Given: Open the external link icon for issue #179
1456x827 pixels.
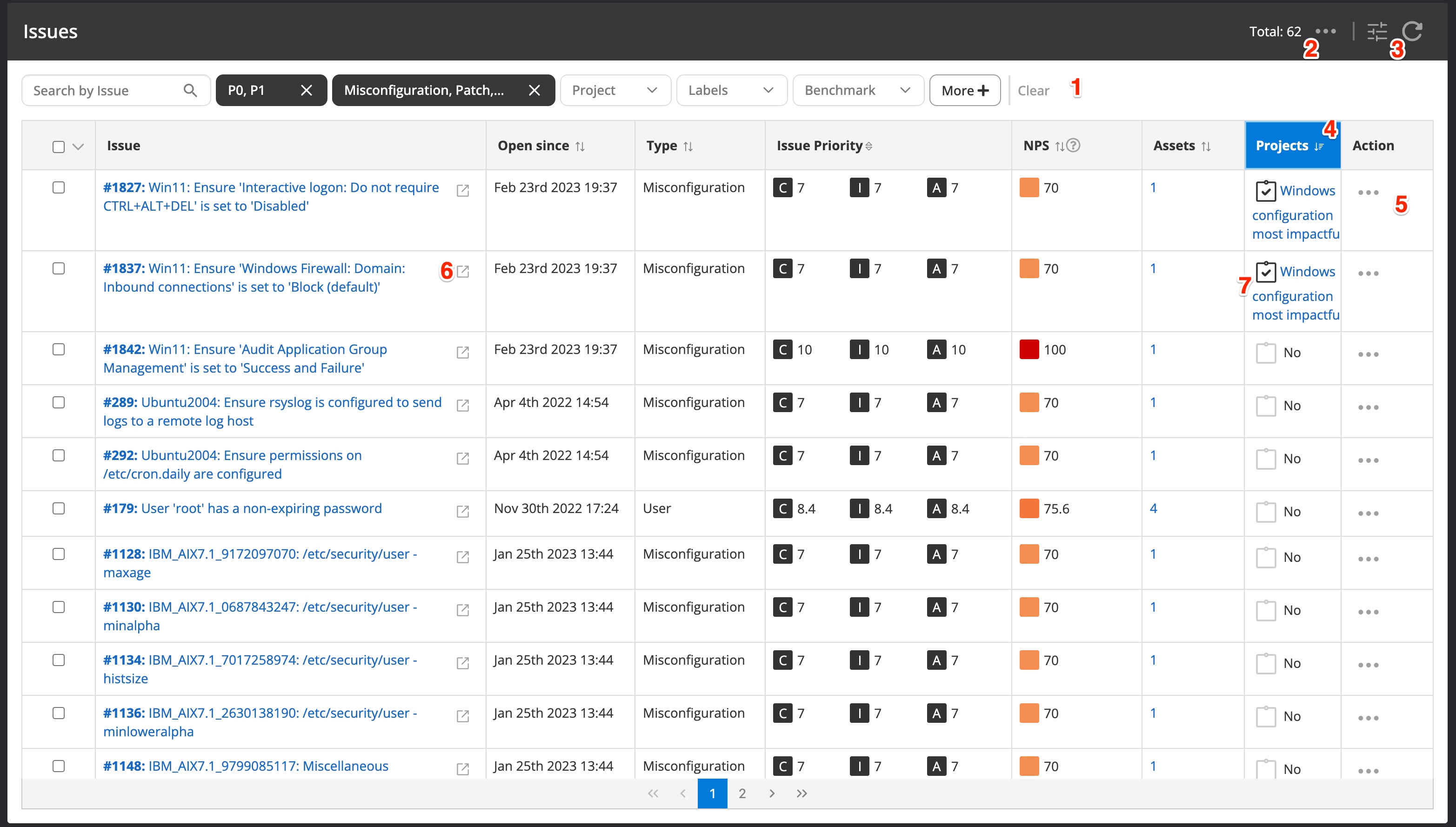Looking at the screenshot, I should [x=463, y=511].
